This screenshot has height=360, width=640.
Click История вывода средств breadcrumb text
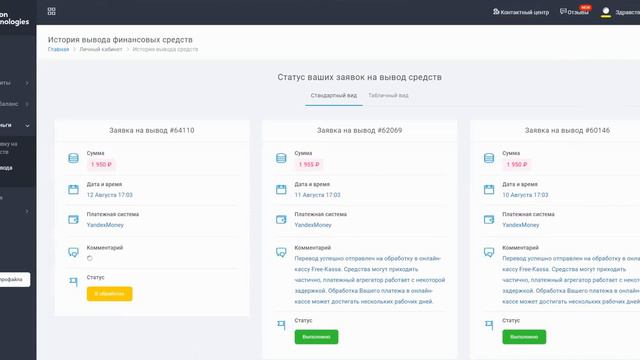coord(165,49)
